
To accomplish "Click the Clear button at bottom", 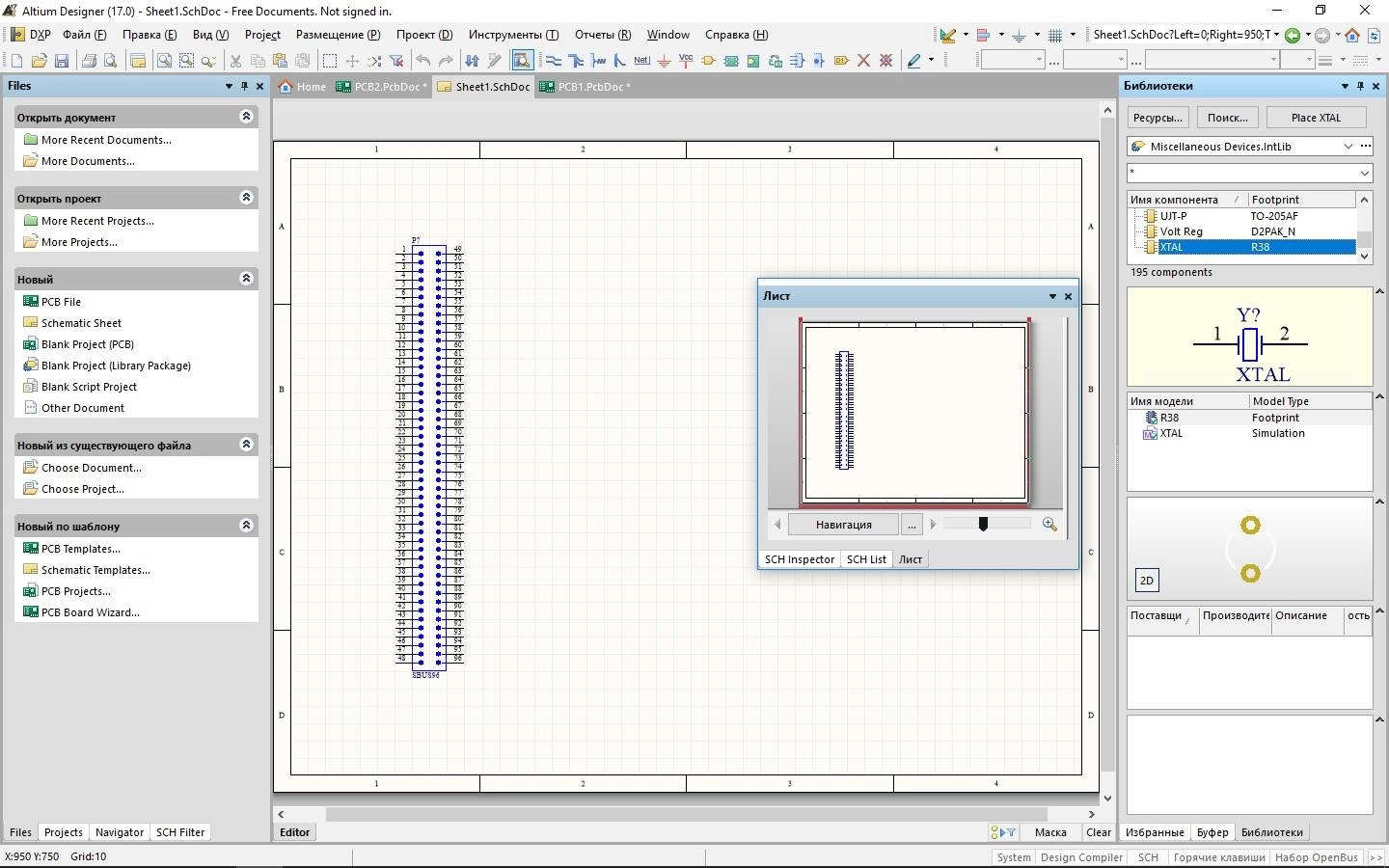I will 1099,832.
